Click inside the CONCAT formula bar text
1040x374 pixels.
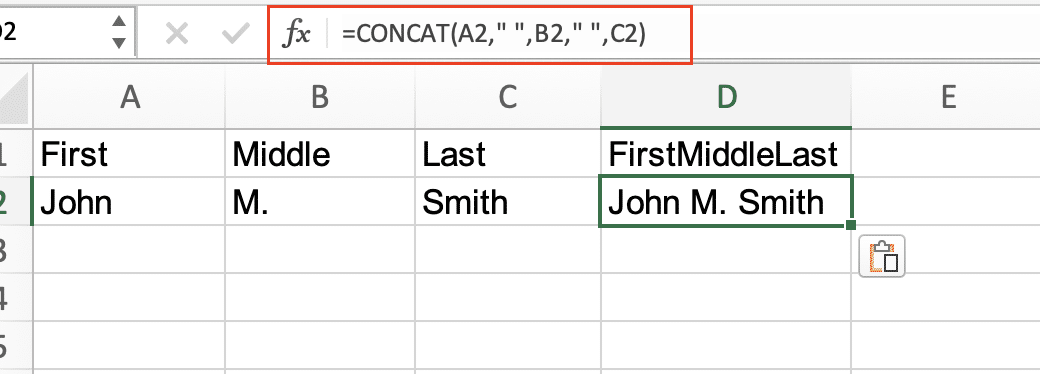[x=493, y=34]
